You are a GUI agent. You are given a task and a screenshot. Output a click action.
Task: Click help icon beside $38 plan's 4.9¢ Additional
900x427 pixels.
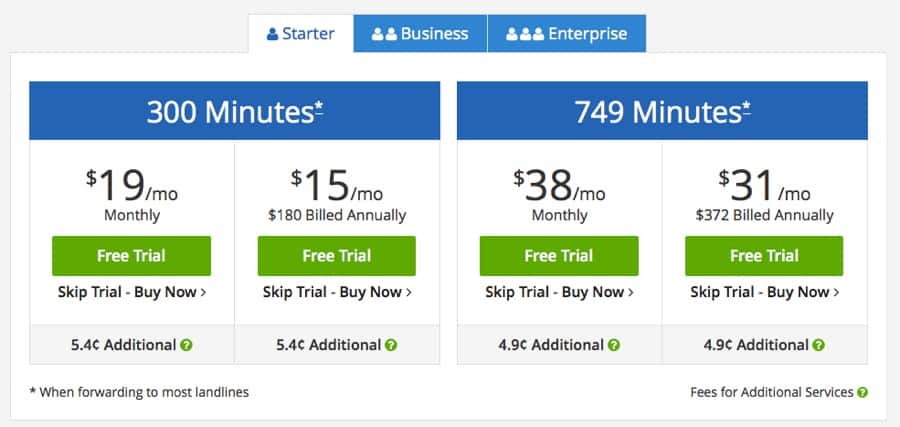click(614, 345)
